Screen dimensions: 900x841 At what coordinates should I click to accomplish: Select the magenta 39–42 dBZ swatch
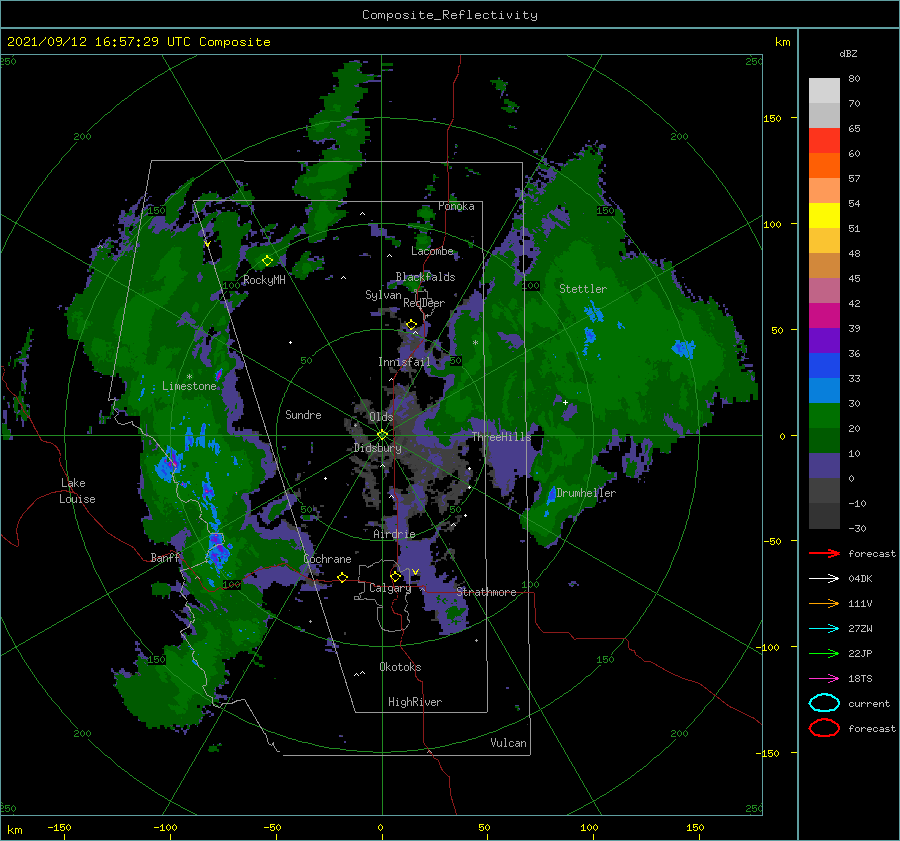824,316
